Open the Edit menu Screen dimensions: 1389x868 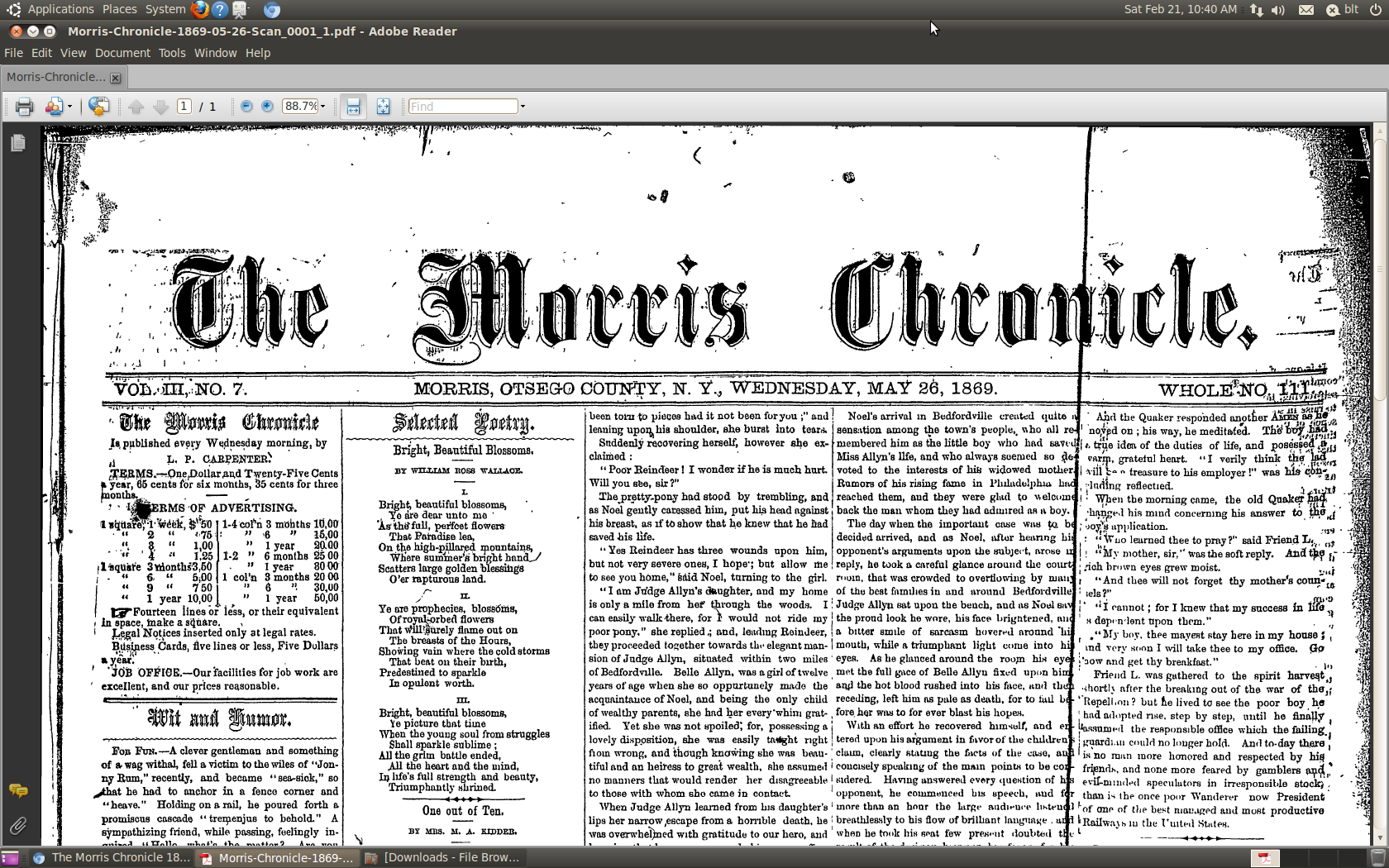tap(41, 53)
